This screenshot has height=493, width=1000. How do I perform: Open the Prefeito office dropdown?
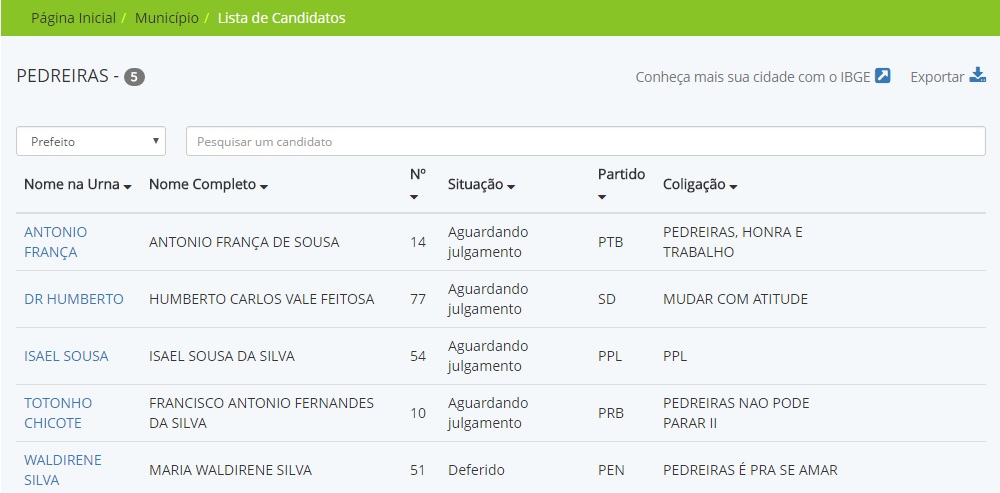(91, 142)
